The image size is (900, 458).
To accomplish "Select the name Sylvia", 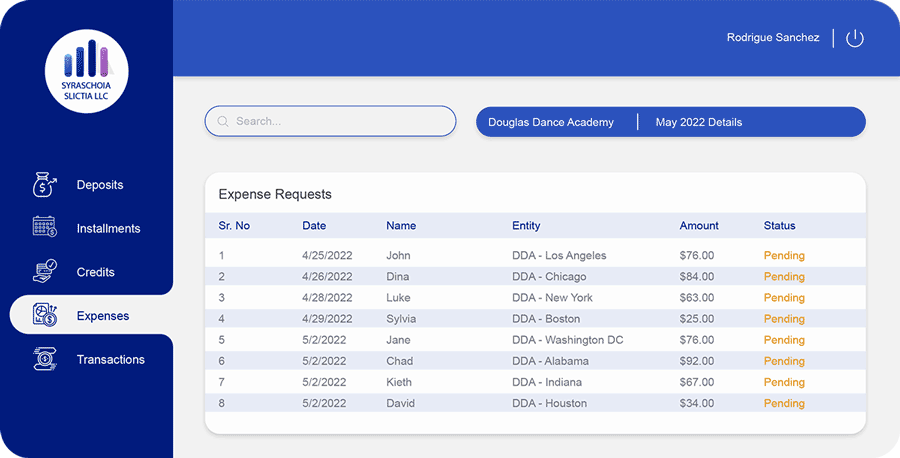I will click(x=401, y=319).
